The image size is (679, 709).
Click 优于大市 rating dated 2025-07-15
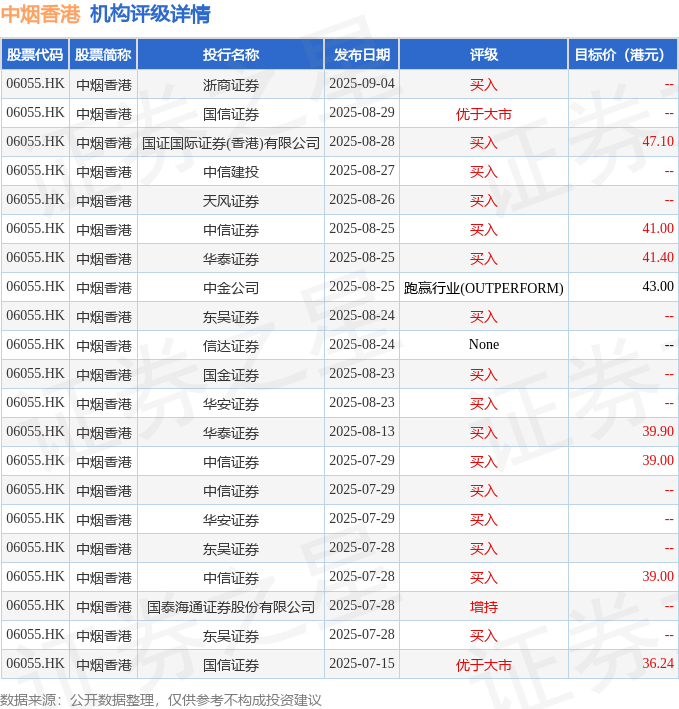point(483,664)
